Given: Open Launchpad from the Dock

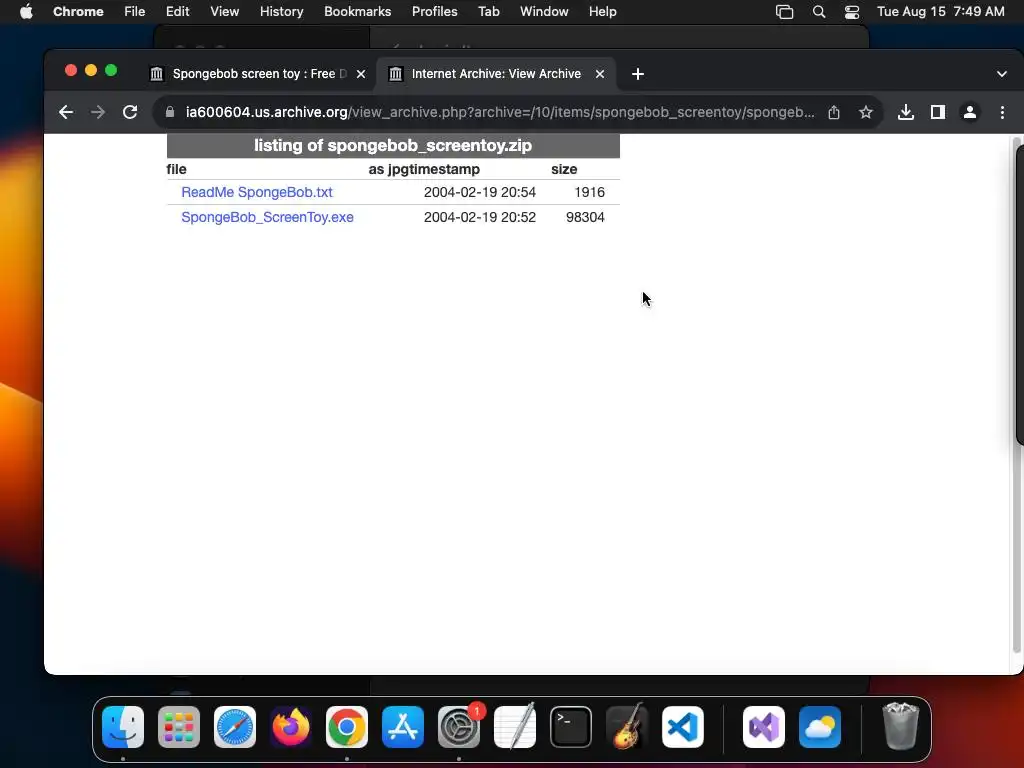Looking at the screenshot, I should pyautogui.click(x=179, y=727).
